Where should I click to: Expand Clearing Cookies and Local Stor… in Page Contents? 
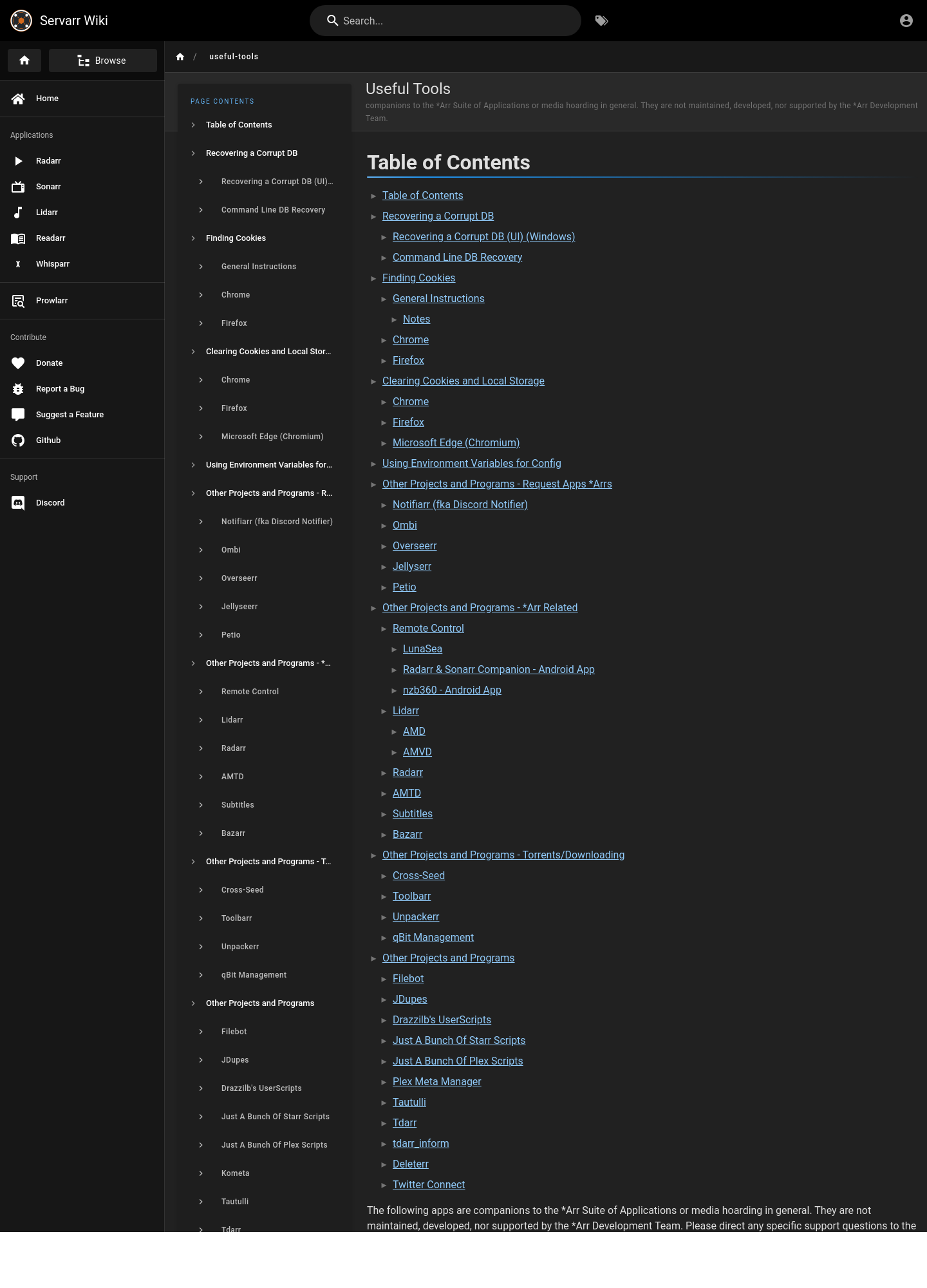coord(265,352)
